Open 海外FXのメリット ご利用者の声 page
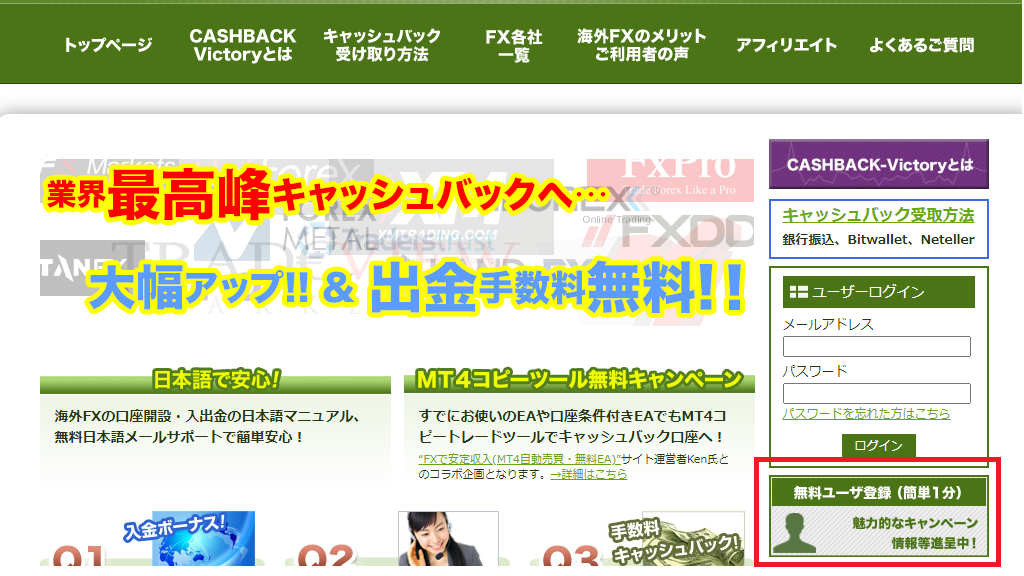Viewport: 1024px width, 576px height. click(x=641, y=45)
